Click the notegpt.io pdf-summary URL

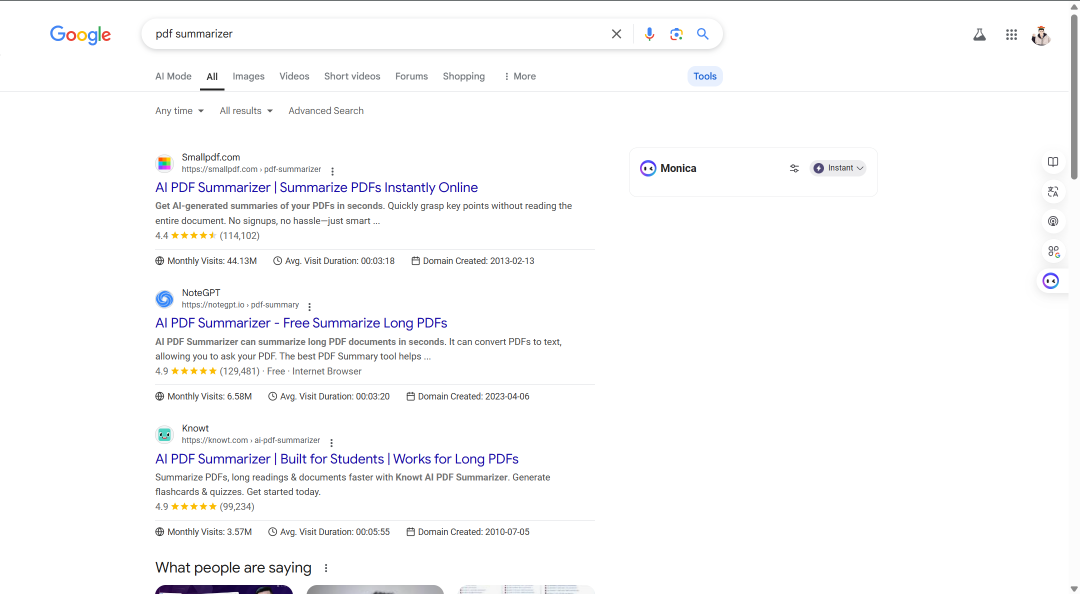pos(240,305)
